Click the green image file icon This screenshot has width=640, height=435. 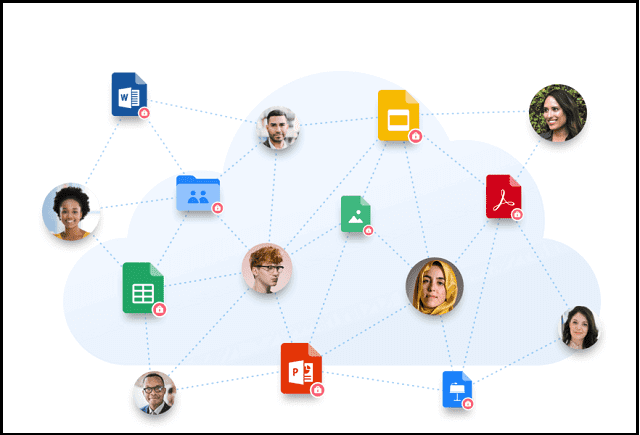pyautogui.click(x=356, y=214)
